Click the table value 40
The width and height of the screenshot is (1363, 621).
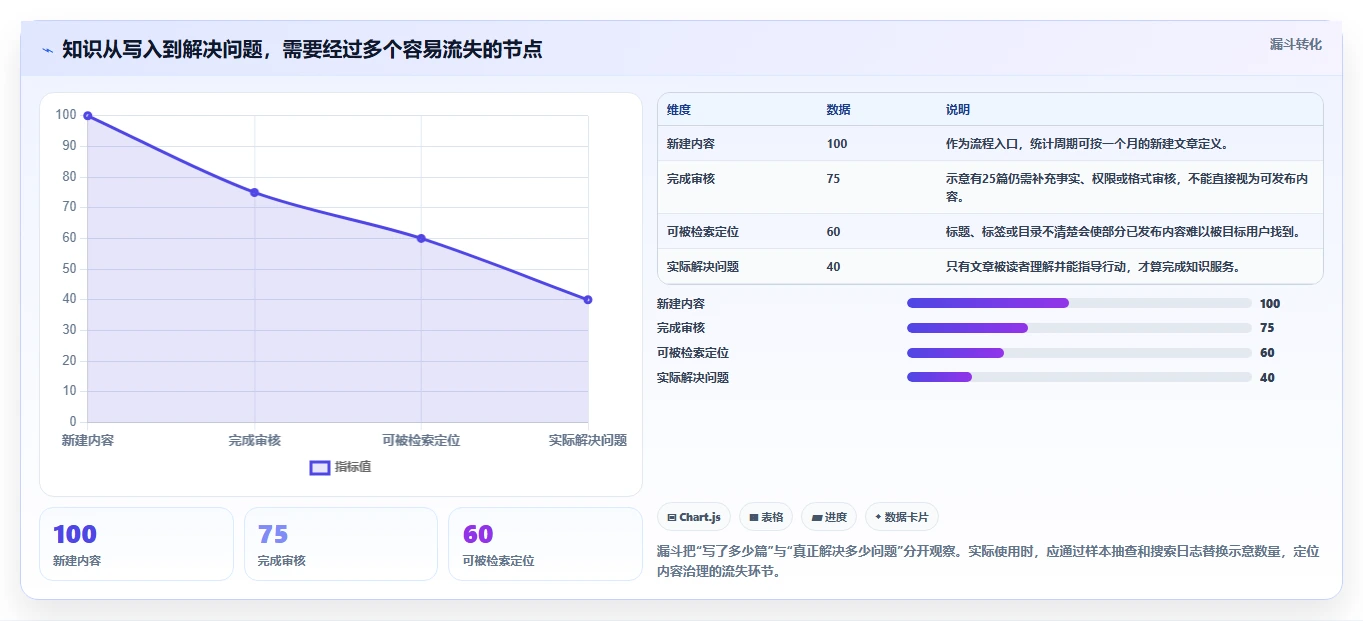[834, 267]
